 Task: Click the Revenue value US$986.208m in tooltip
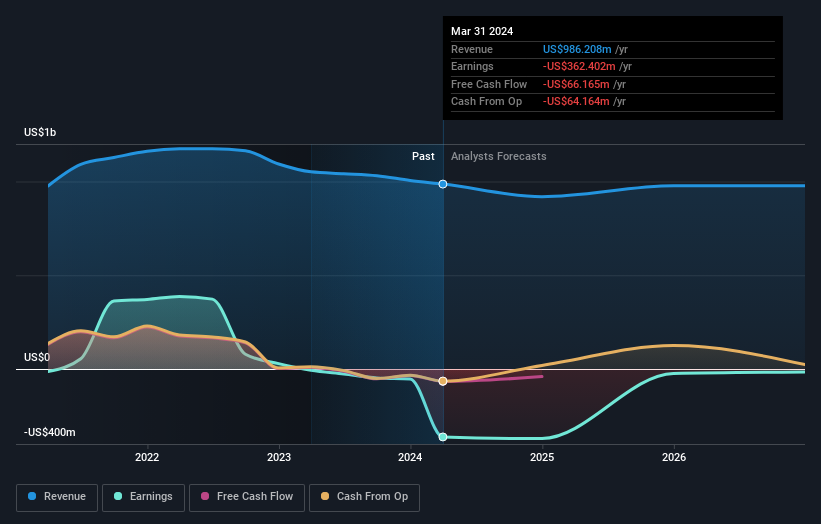[x=577, y=49]
